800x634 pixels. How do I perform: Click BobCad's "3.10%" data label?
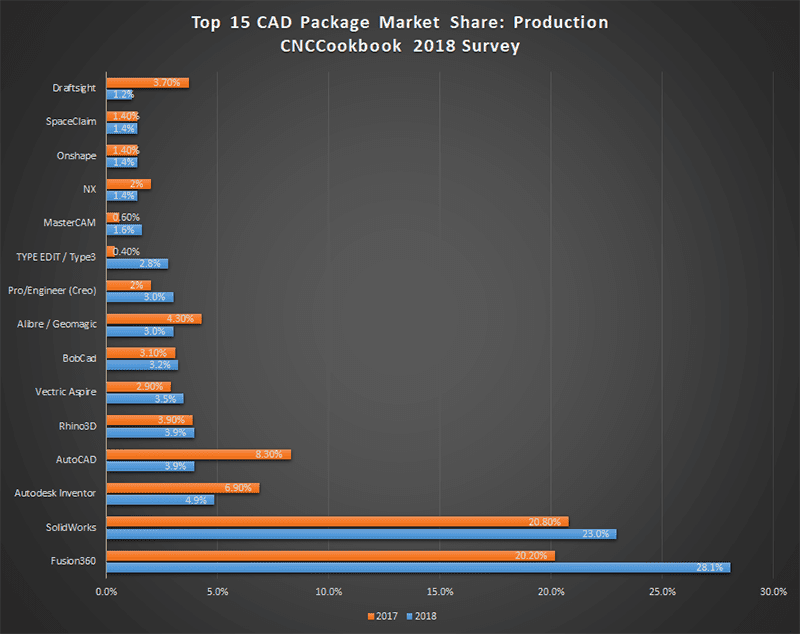153,353
